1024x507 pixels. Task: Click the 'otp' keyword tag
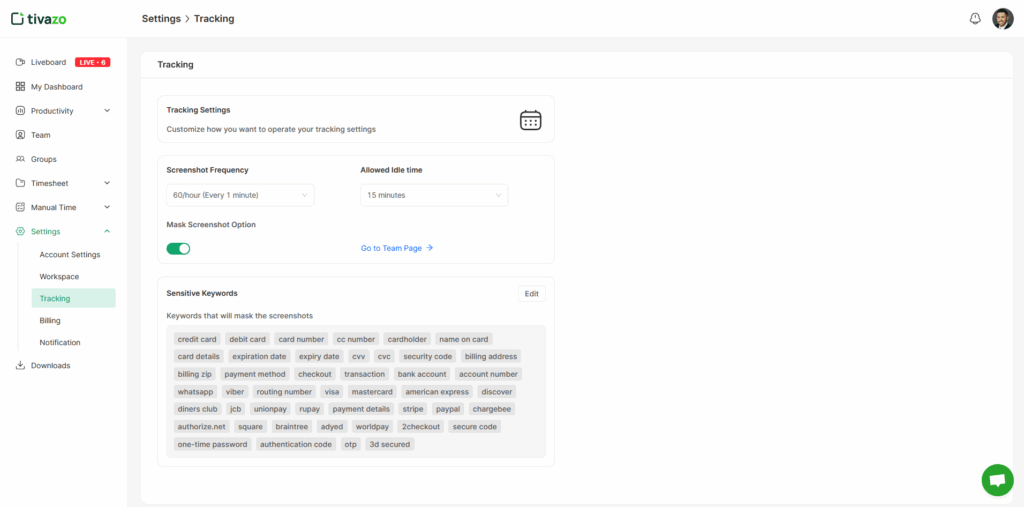point(351,444)
